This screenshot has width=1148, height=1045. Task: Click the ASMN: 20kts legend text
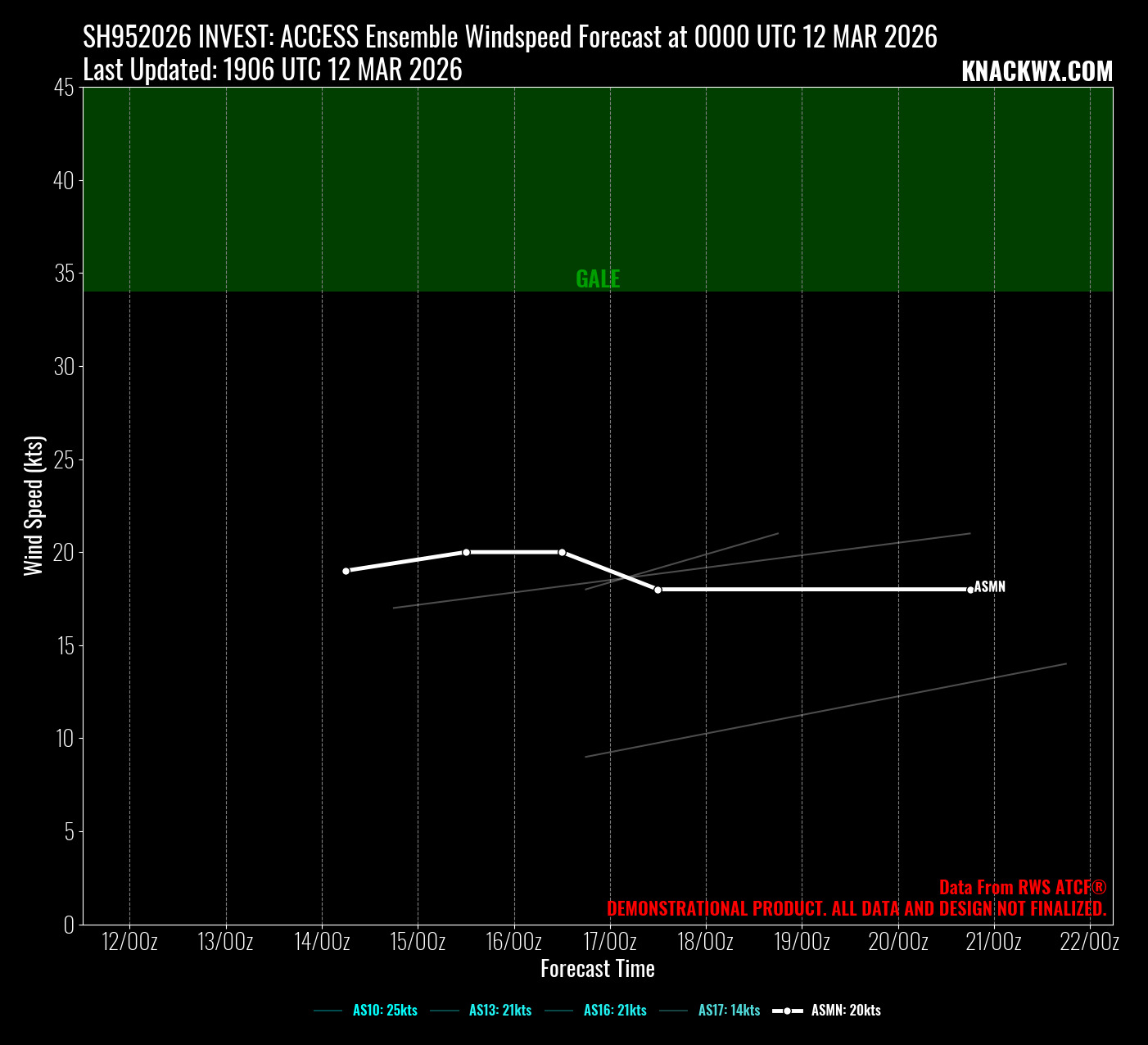[x=846, y=1011]
